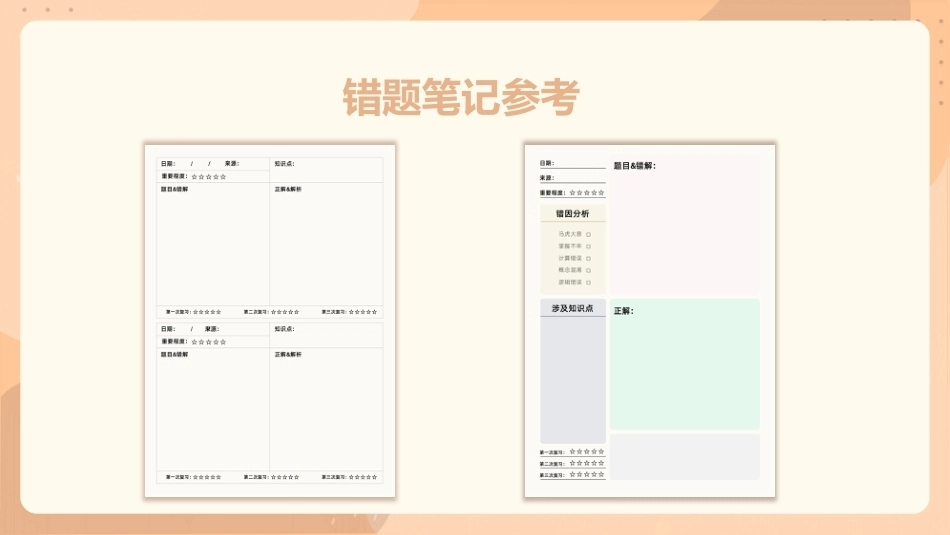Image resolution: width=950 pixels, height=535 pixels.
Task: Click the pink 题目&错解 area
Action: click(x=685, y=224)
